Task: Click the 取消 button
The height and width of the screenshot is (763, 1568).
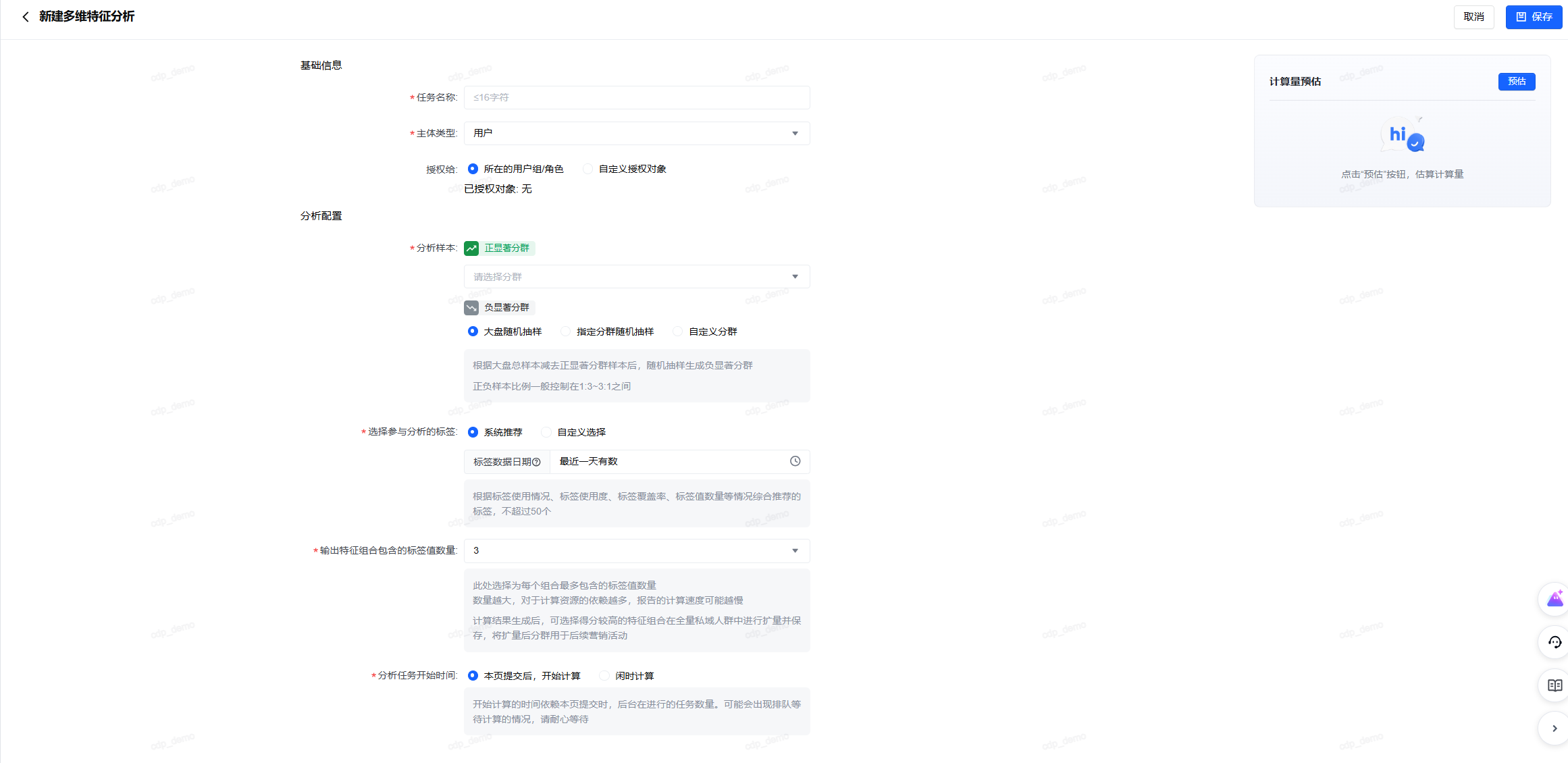Action: pos(1474,17)
